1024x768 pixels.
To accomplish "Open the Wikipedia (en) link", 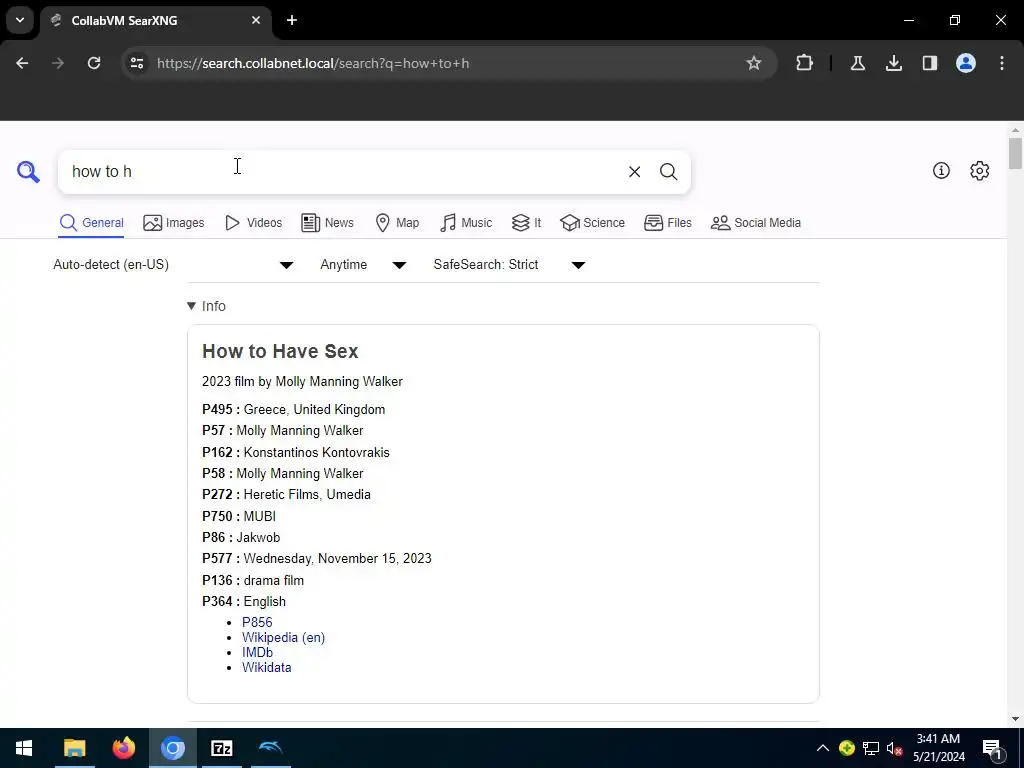I will tap(283, 637).
